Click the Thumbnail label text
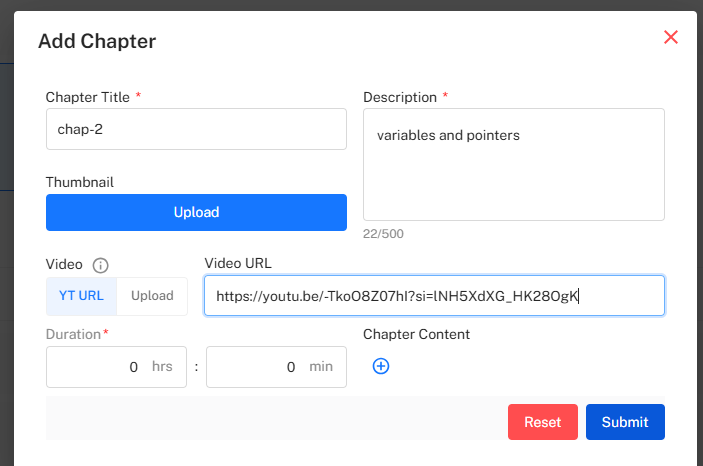 point(78,182)
